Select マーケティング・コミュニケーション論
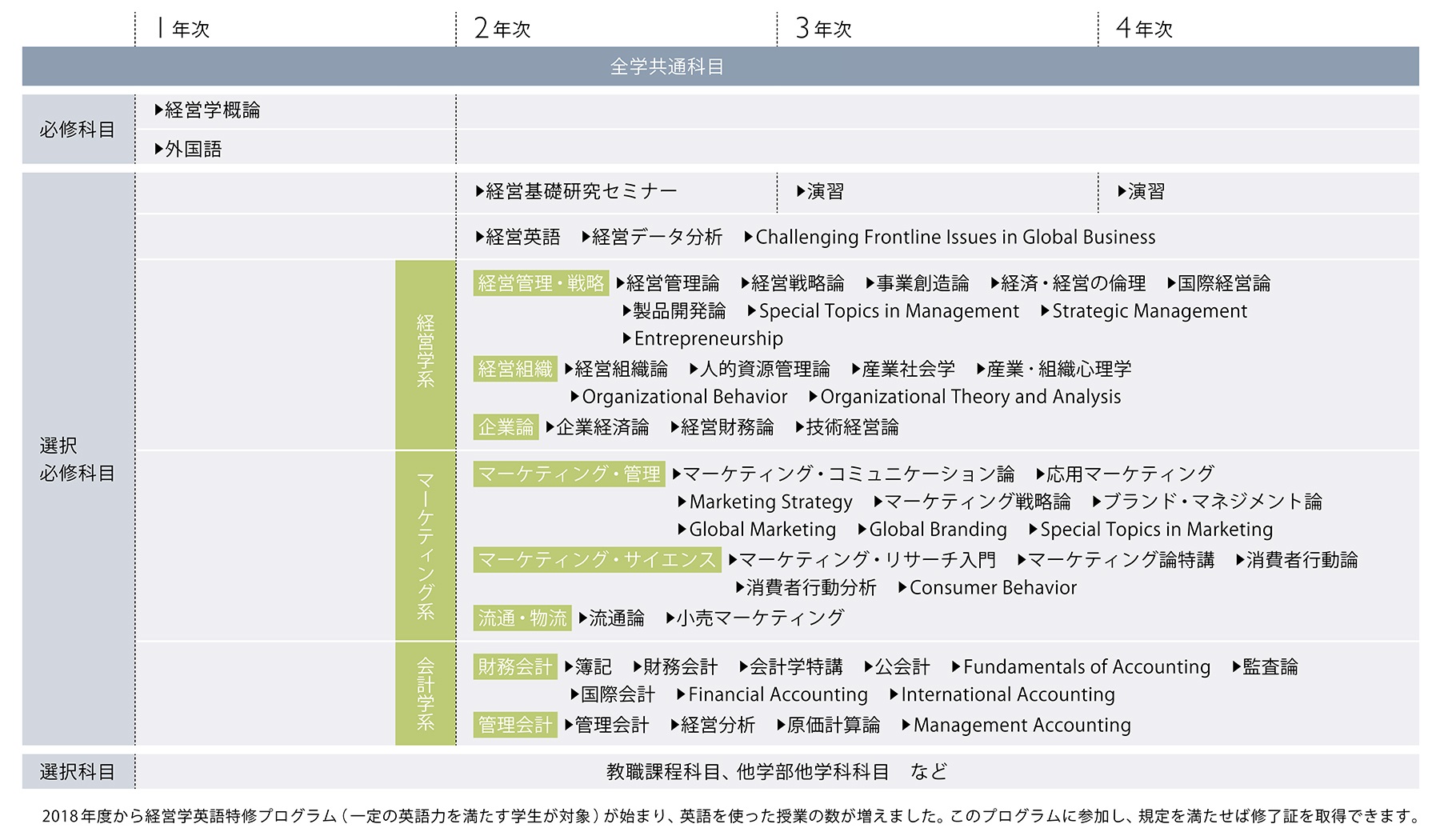This screenshot has width=1440, height=840. tap(843, 474)
